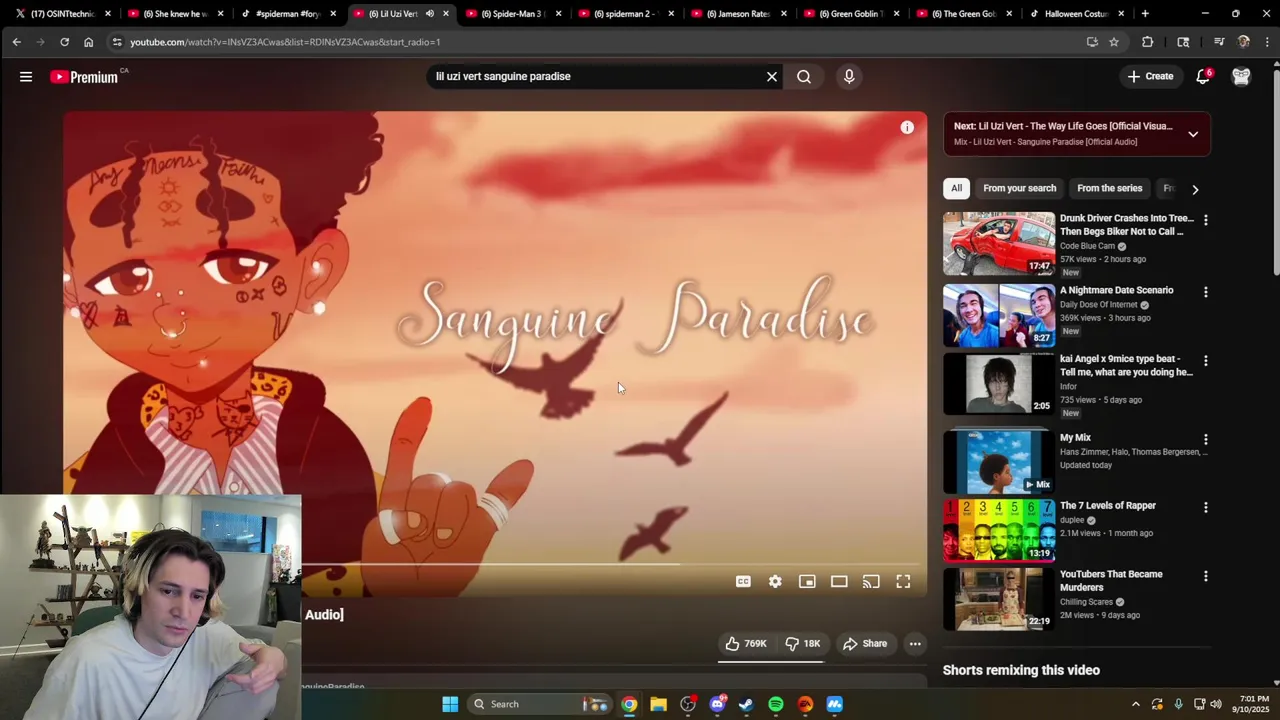
Task: Open options for The 7 Levels of Rapper
Action: pos(1205,507)
